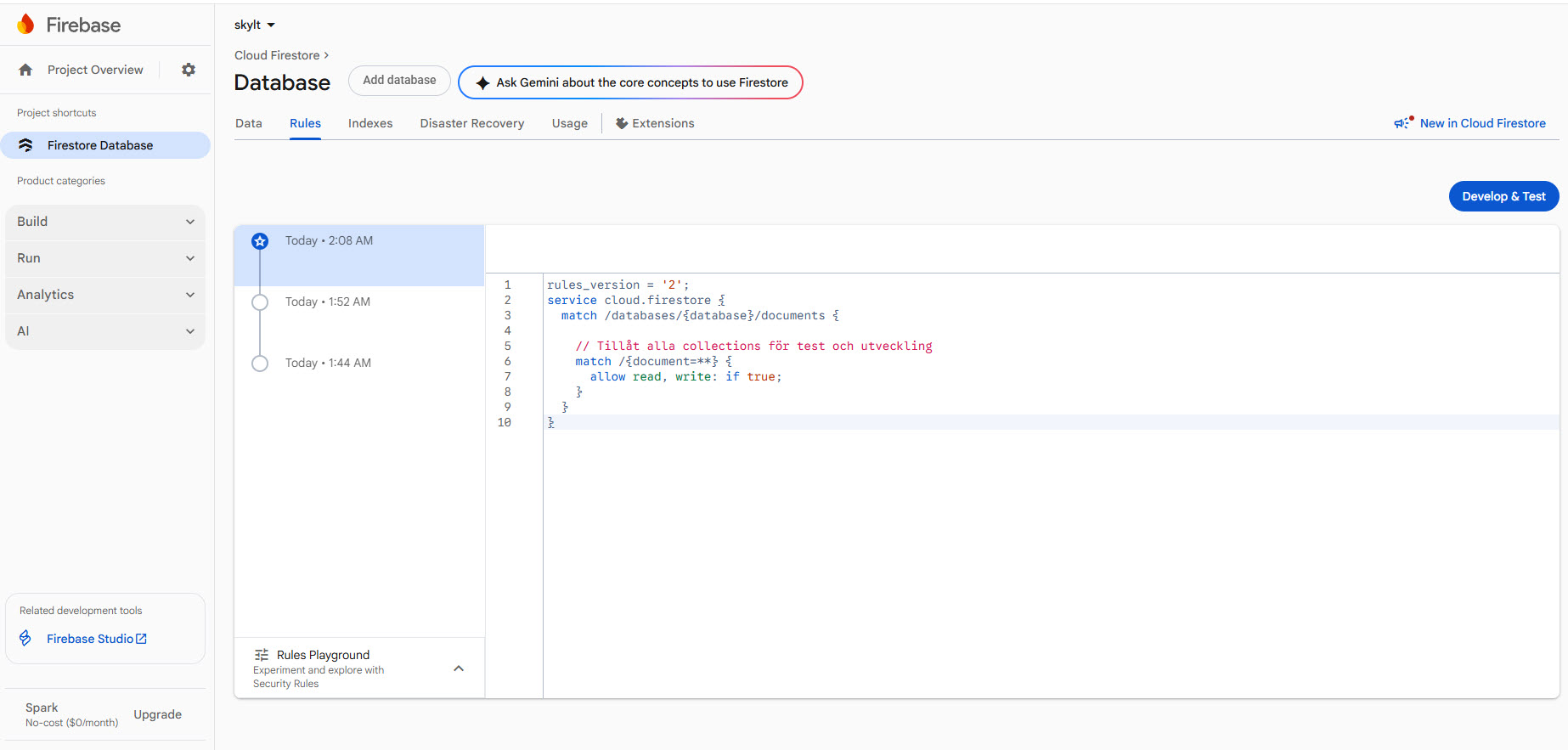Click the 'match /databases/{database}/documents' line
The image size is (1568, 750).
click(x=700, y=316)
